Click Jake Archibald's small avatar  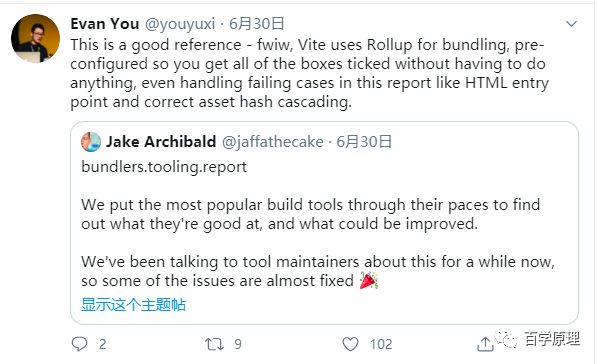91,142
